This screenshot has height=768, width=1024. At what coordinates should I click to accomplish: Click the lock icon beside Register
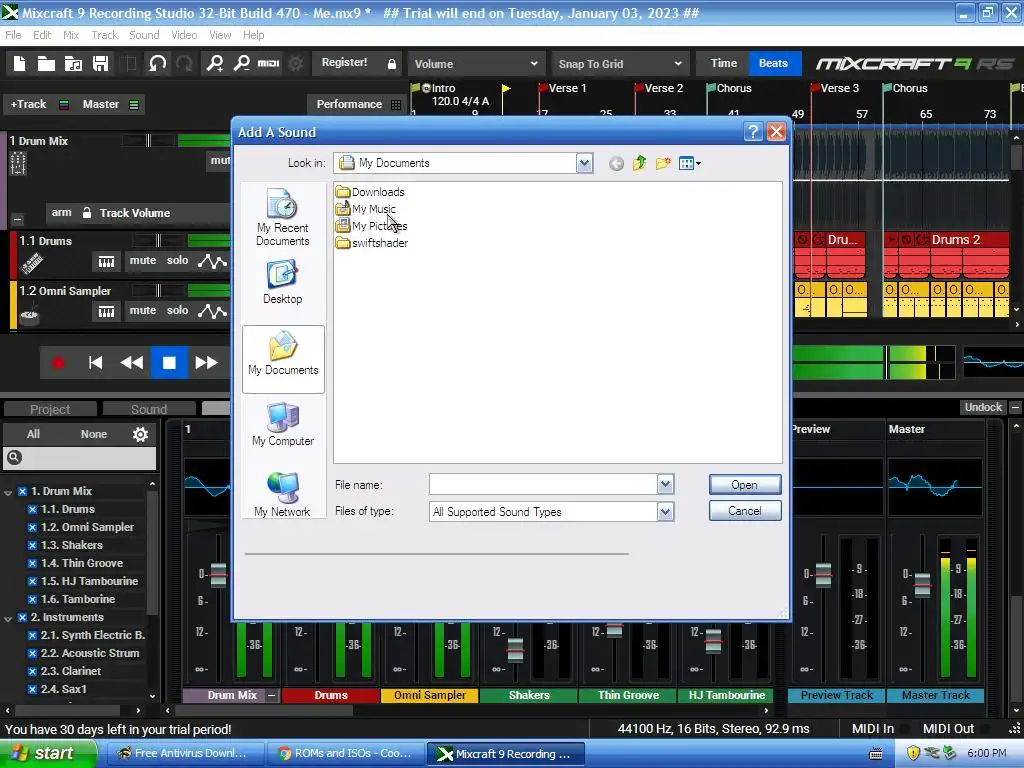tap(392, 63)
